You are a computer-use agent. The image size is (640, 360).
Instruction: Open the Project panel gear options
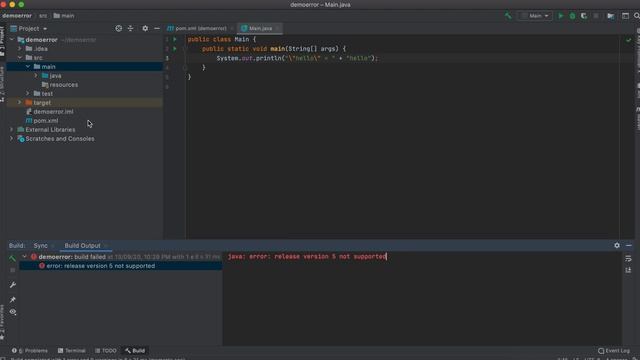click(x=145, y=29)
